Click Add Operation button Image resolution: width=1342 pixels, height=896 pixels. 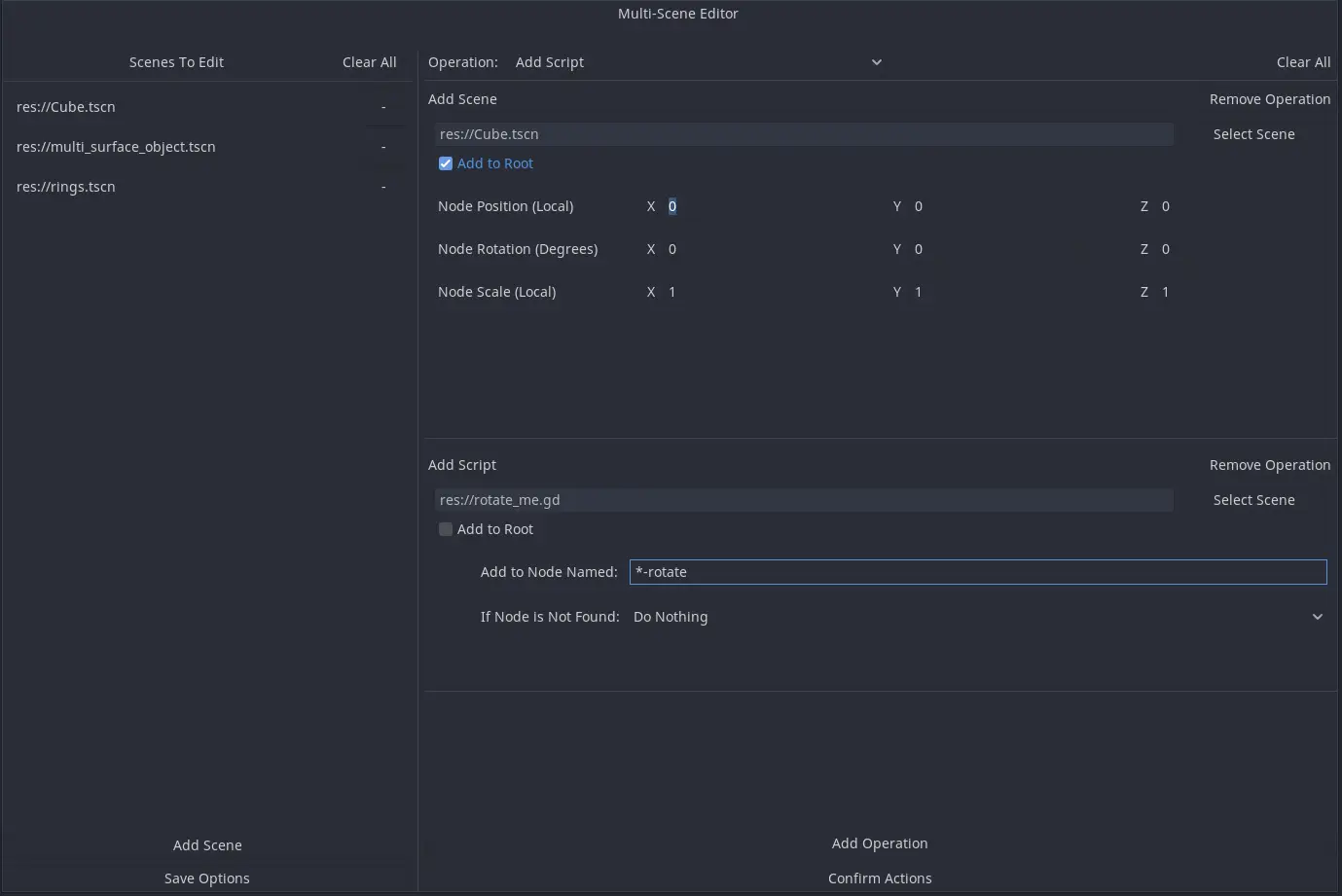pyautogui.click(x=880, y=843)
